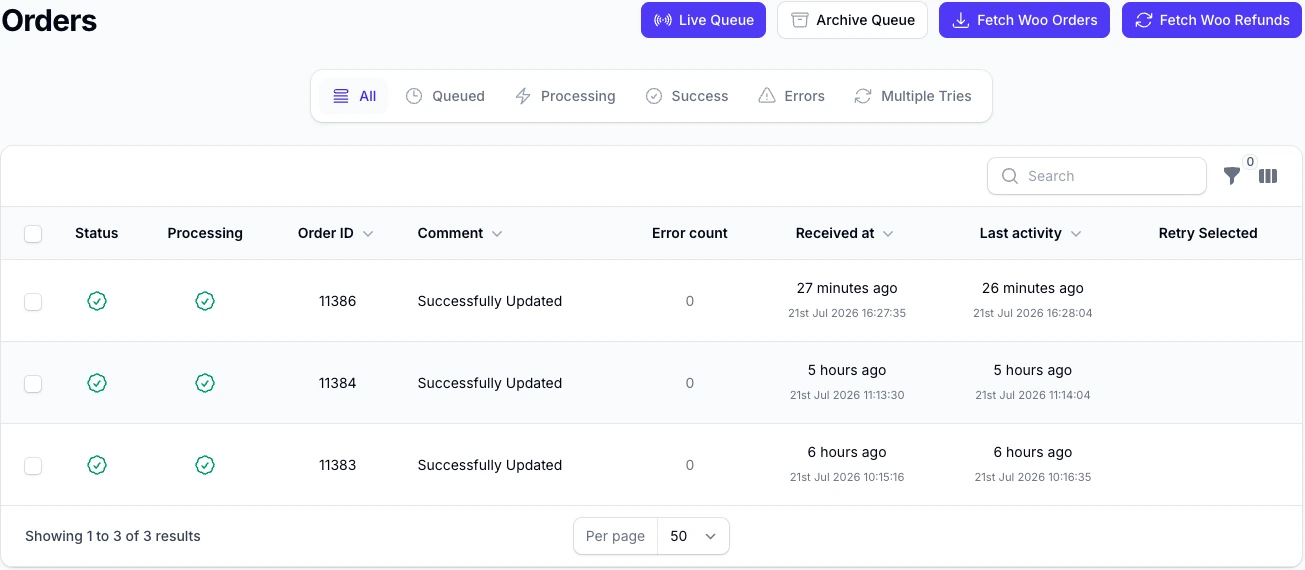This screenshot has width=1305, height=570.
Task: Click download icon on Fetch Woo Orders
Action: 960,20
